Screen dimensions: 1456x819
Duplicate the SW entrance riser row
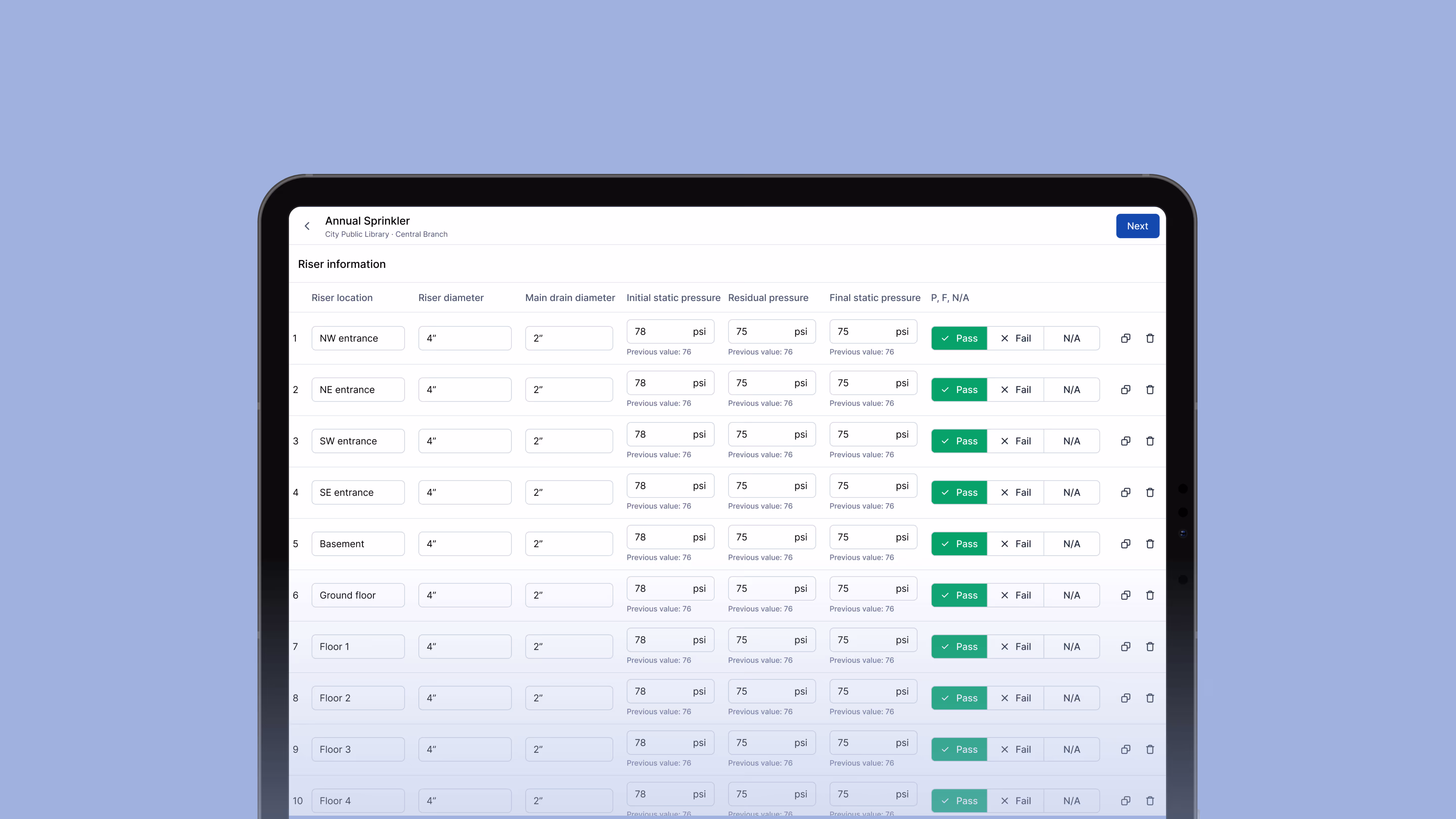(x=1125, y=441)
